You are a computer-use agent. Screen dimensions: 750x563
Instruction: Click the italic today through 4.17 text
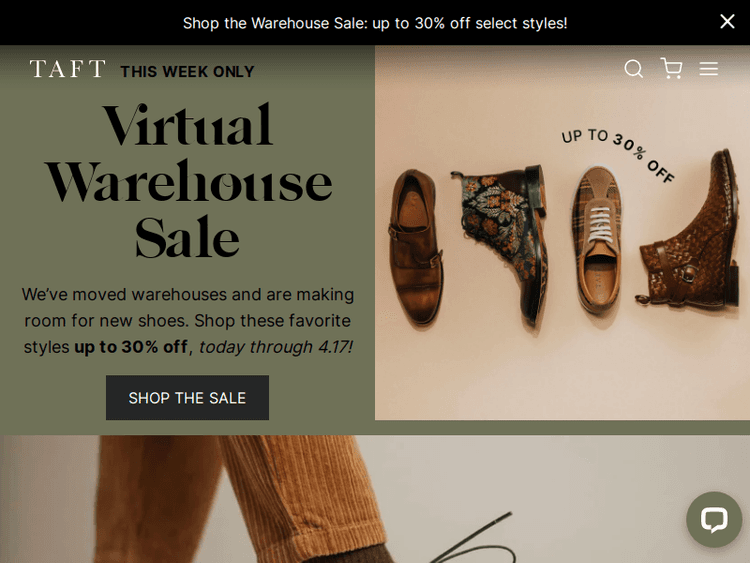click(x=276, y=347)
